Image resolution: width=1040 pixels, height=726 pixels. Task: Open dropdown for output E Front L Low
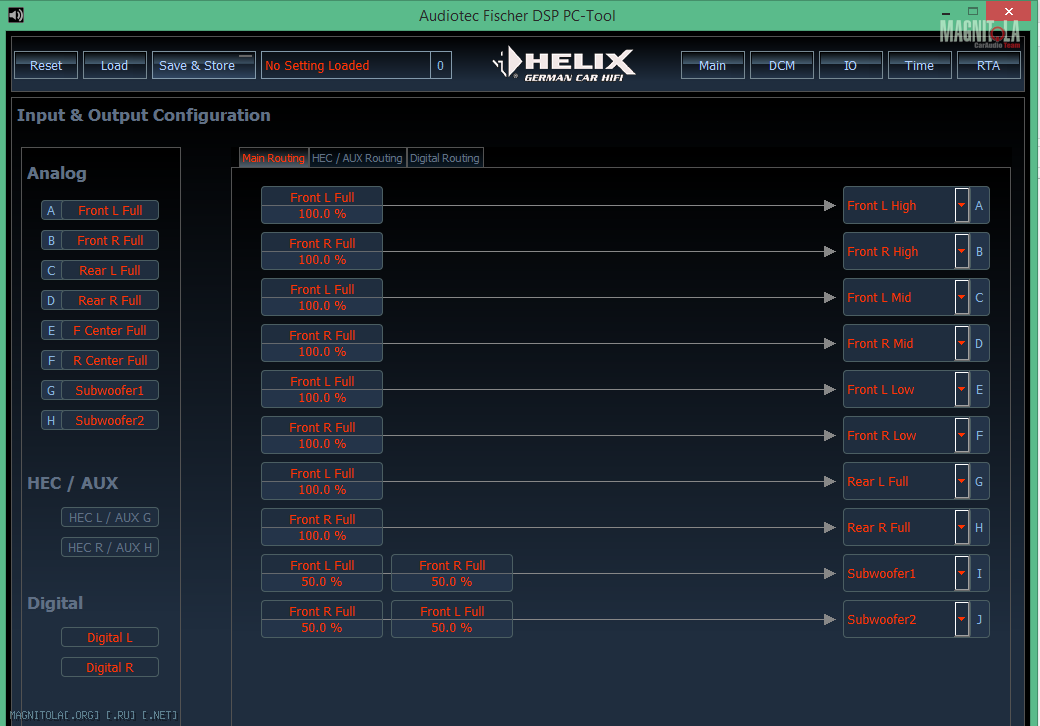962,389
